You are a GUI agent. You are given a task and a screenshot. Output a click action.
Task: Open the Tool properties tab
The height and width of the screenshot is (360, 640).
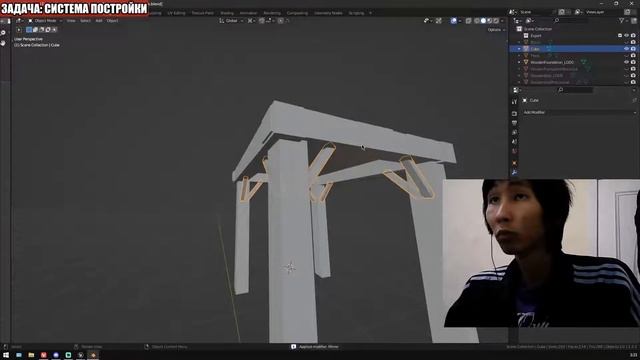[514, 102]
